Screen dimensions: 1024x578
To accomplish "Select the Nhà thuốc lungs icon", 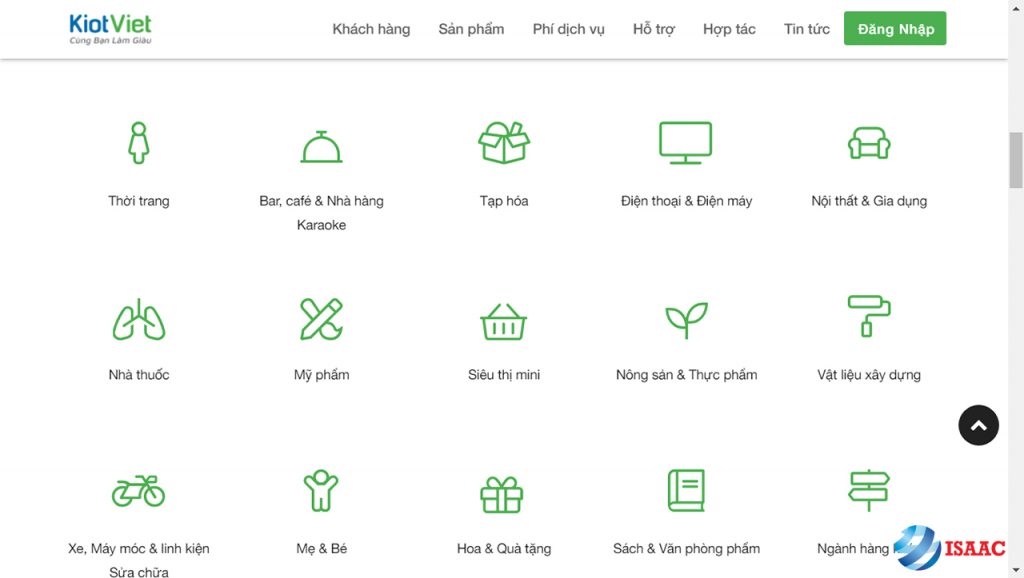I will [x=138, y=319].
